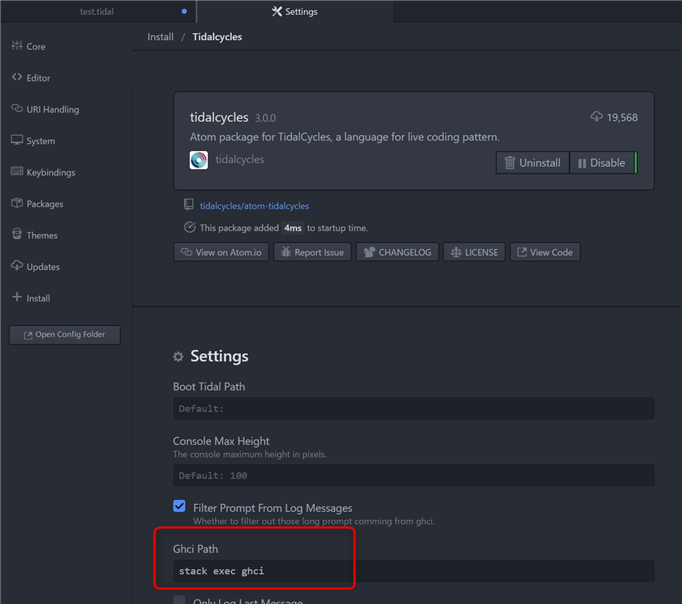Click the tidalcycles package title
The width and height of the screenshot is (682, 604).
(219, 117)
